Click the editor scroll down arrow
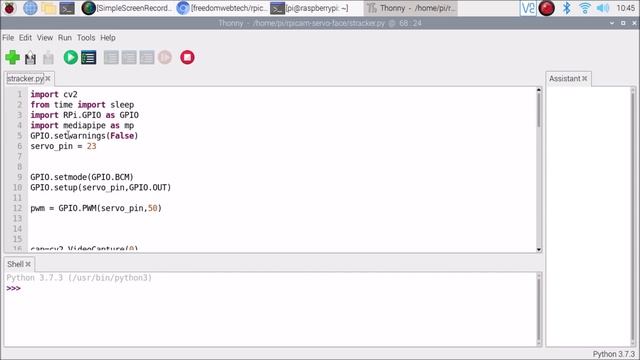This screenshot has height=360, width=640. point(539,249)
